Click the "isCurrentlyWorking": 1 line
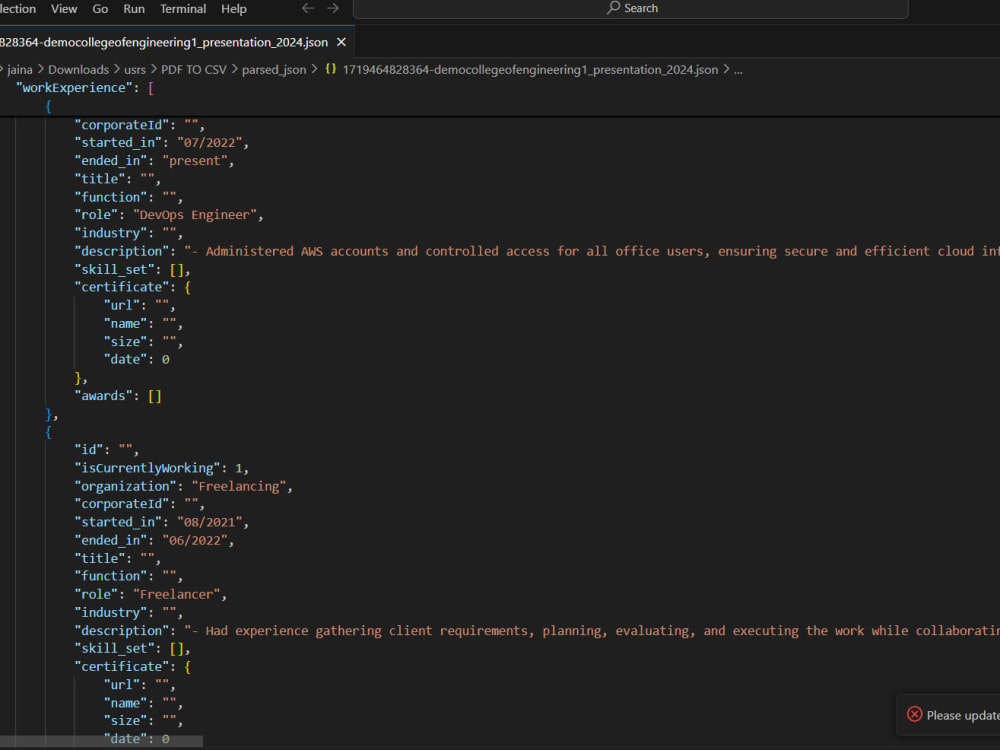The height and width of the screenshot is (750, 1000). point(161,468)
